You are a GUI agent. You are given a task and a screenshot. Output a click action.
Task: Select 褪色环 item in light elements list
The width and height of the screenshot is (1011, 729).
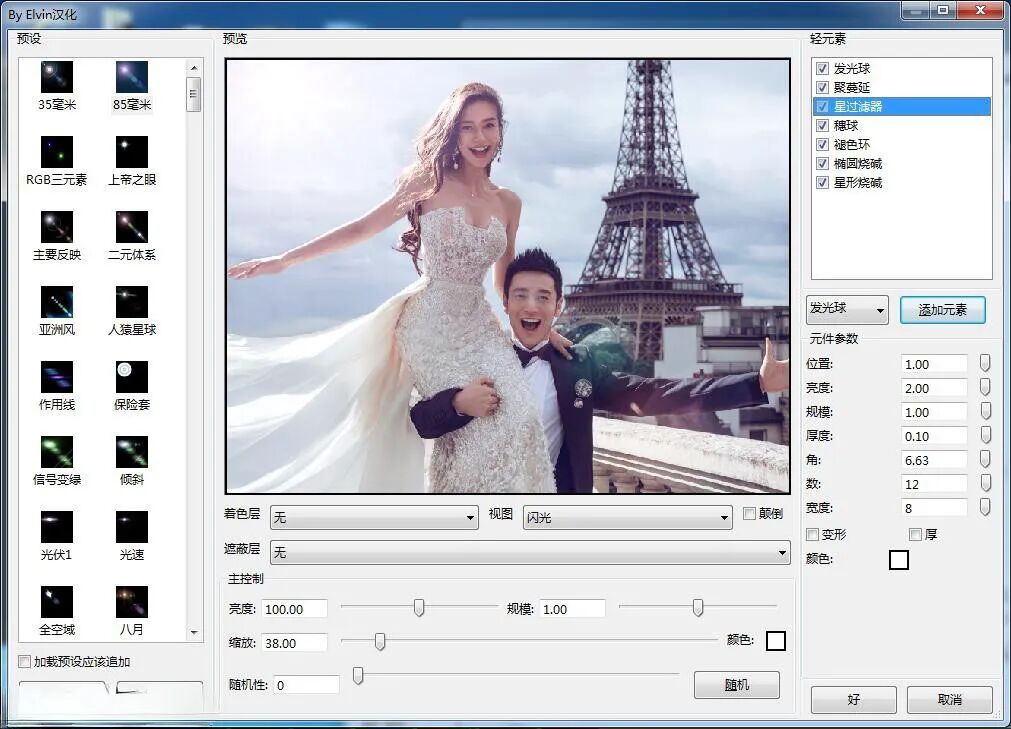[x=851, y=145]
